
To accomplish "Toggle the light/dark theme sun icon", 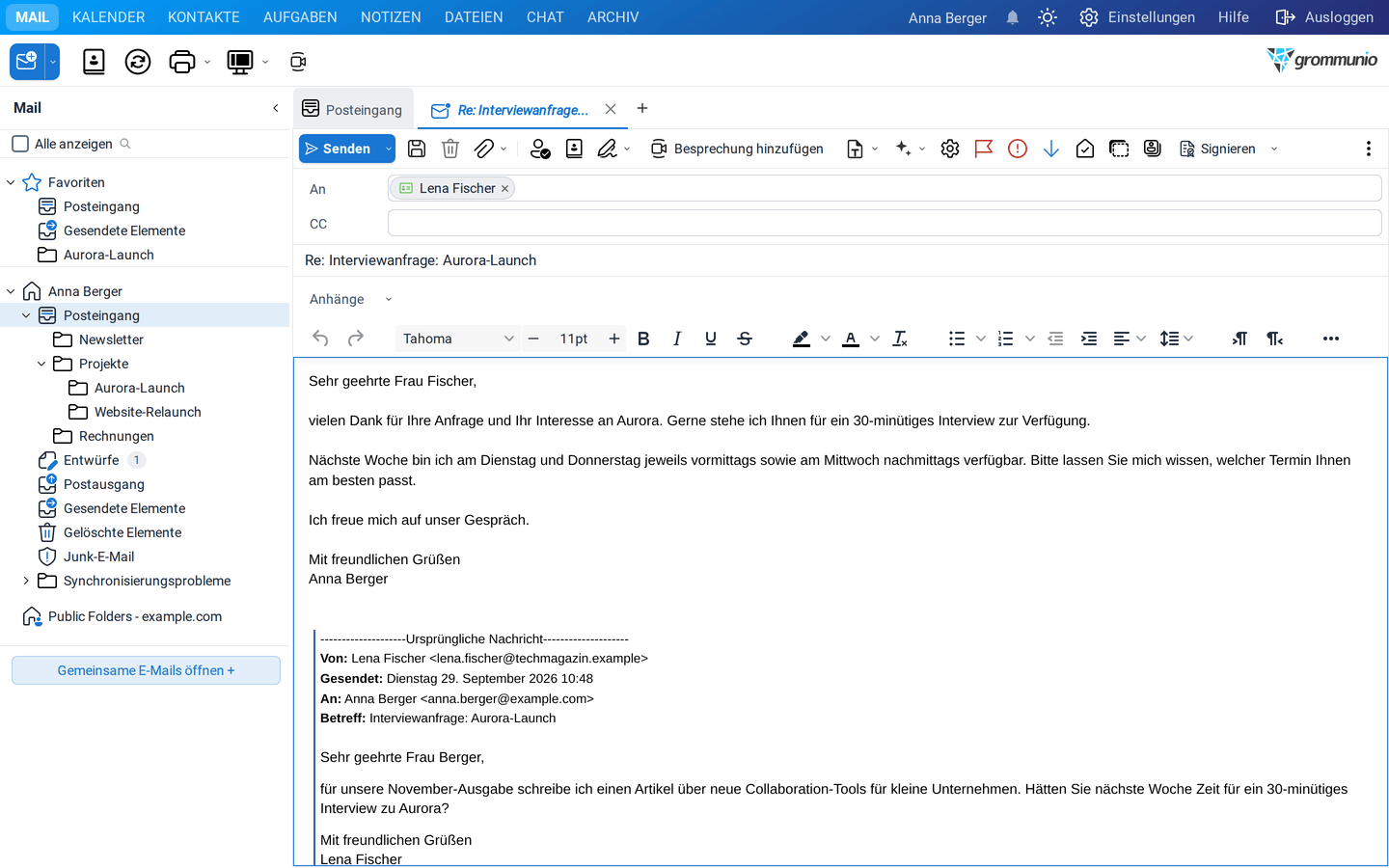I will 1048,17.
